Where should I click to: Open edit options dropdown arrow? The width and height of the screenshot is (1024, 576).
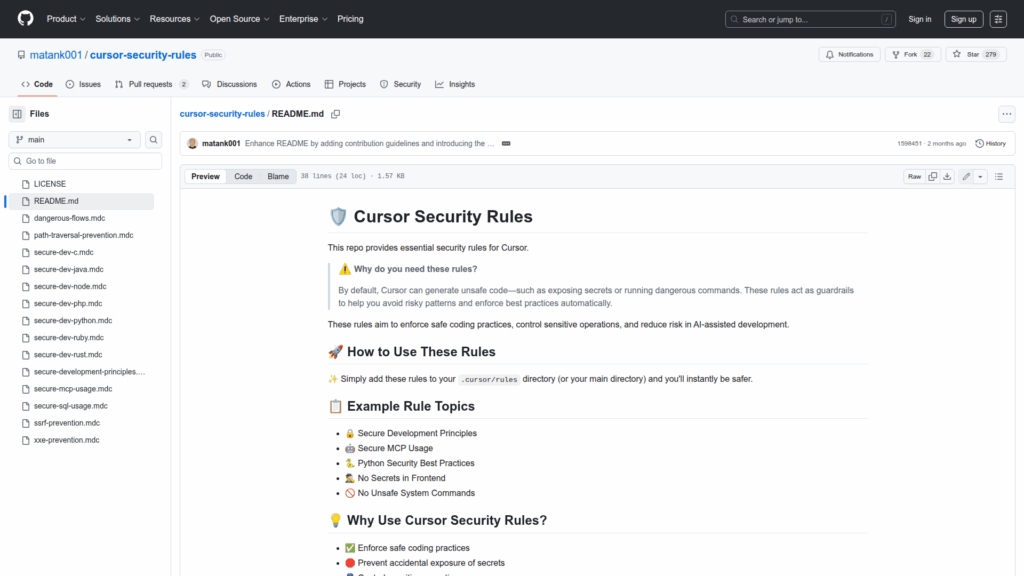980,176
